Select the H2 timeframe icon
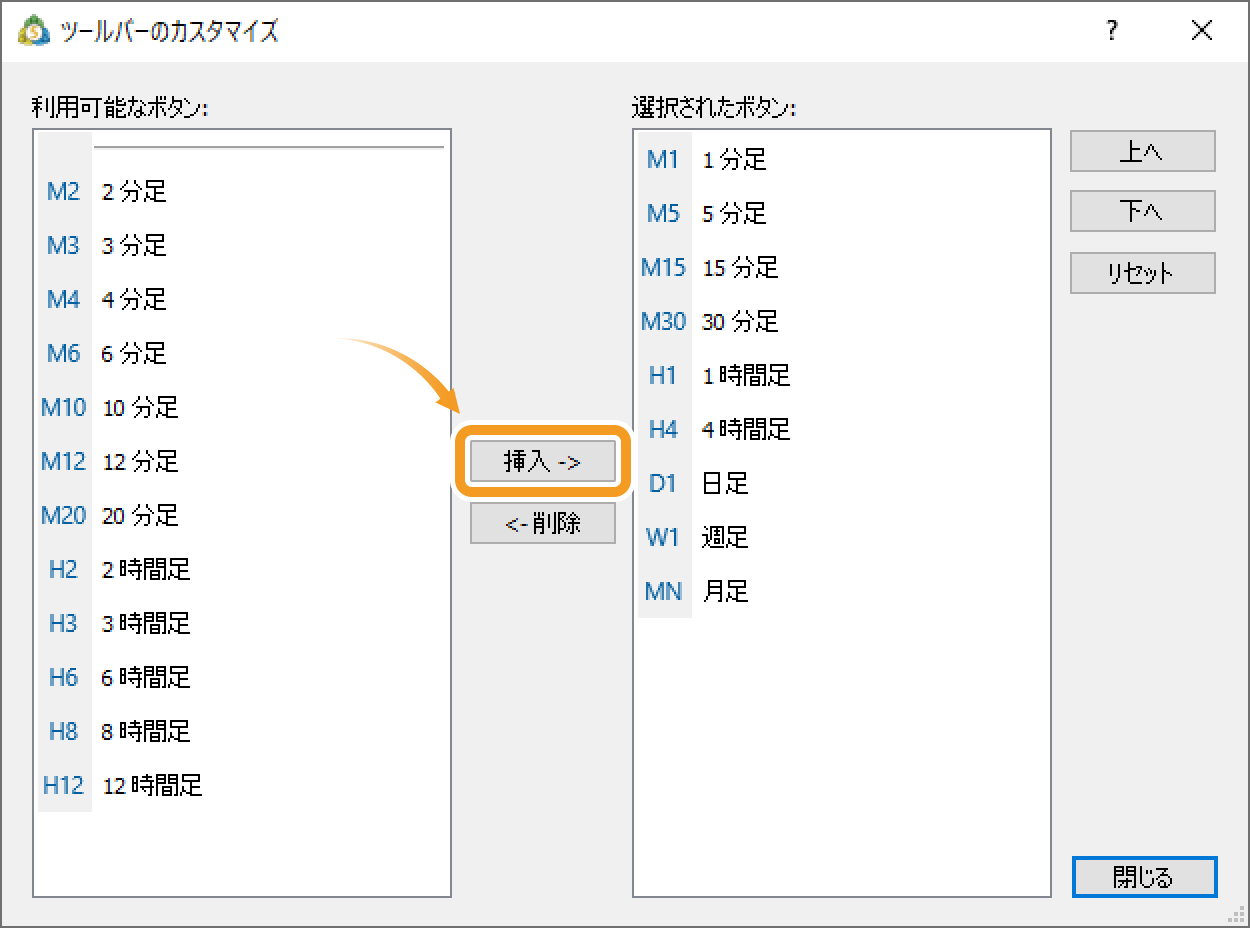The image size is (1250, 928). (63, 570)
